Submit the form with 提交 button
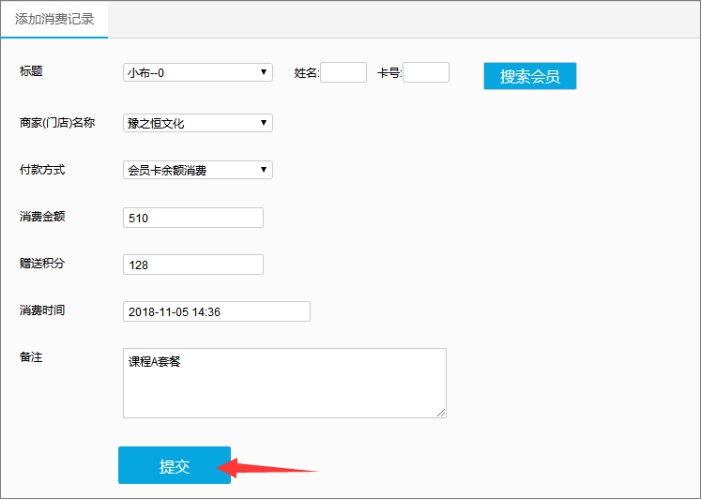 (175, 466)
